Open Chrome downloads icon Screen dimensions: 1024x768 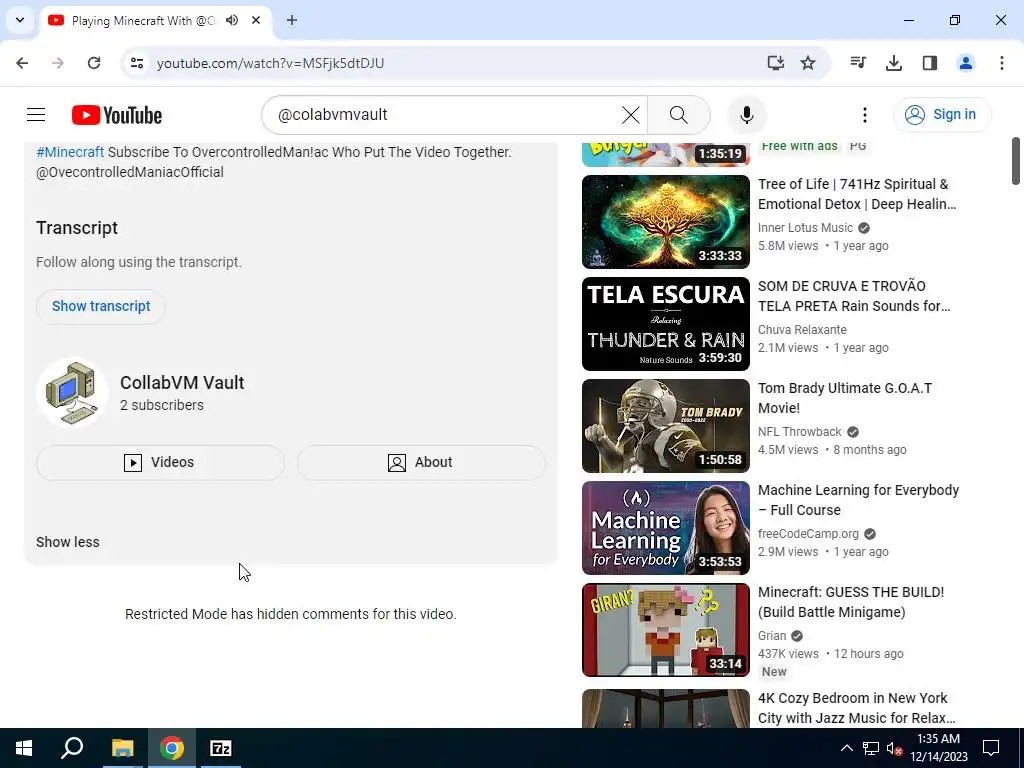(x=894, y=63)
